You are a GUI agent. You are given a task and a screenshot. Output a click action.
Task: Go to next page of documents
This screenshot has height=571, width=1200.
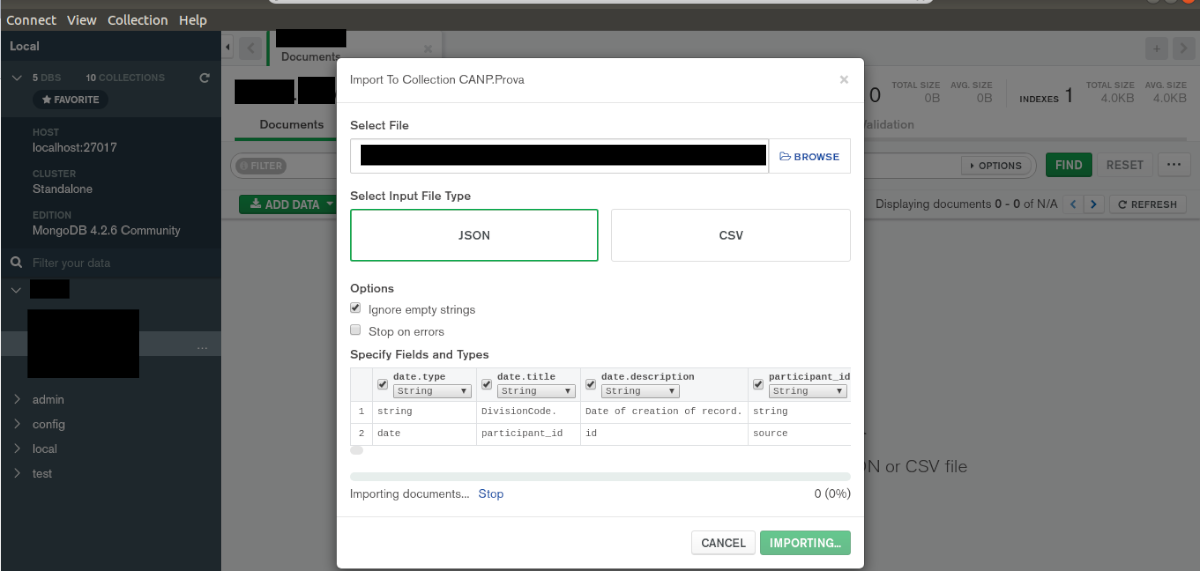point(1094,204)
